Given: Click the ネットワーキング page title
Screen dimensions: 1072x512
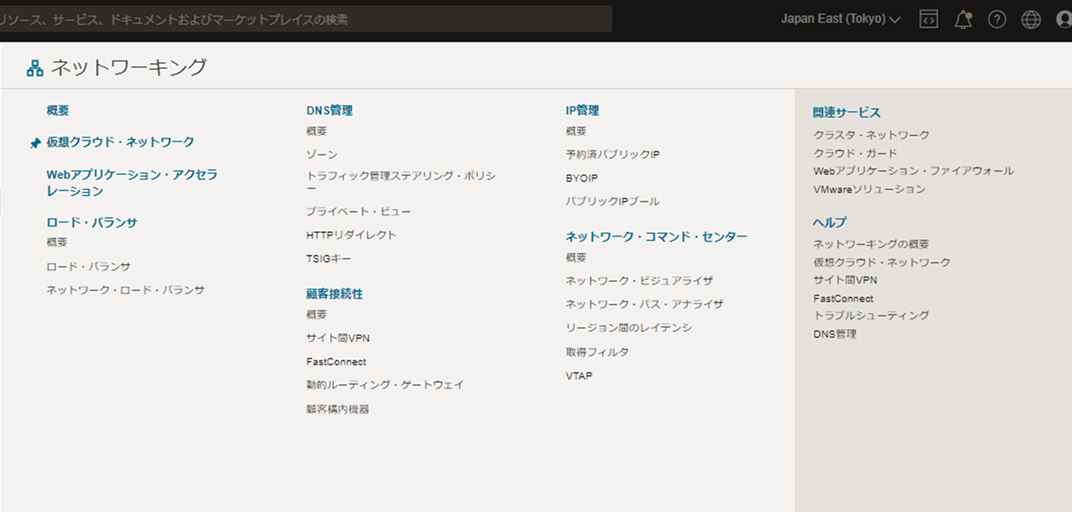Looking at the screenshot, I should 129,67.
